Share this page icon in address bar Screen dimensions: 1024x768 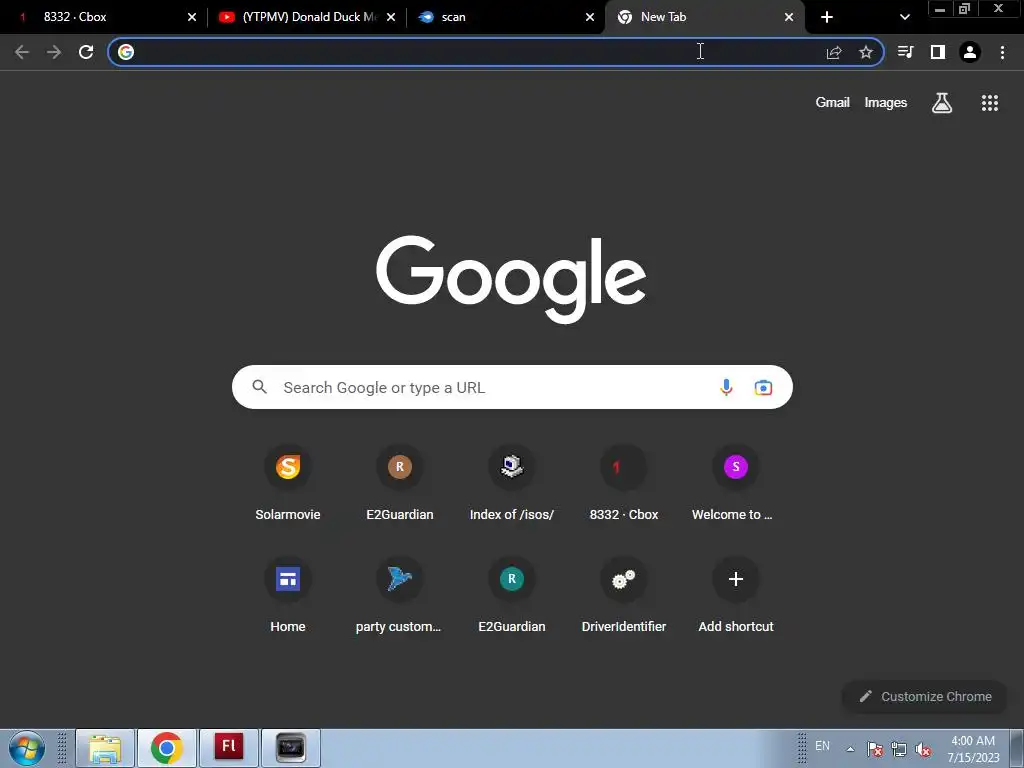pos(834,52)
